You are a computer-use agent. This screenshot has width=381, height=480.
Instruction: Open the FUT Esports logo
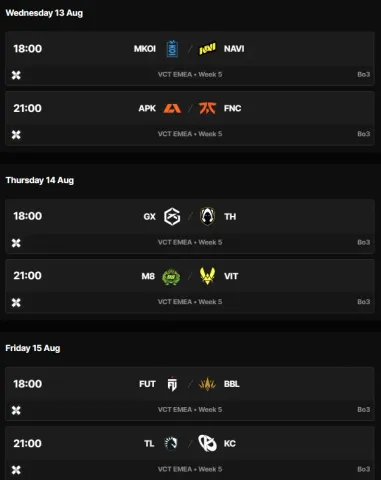(x=172, y=384)
